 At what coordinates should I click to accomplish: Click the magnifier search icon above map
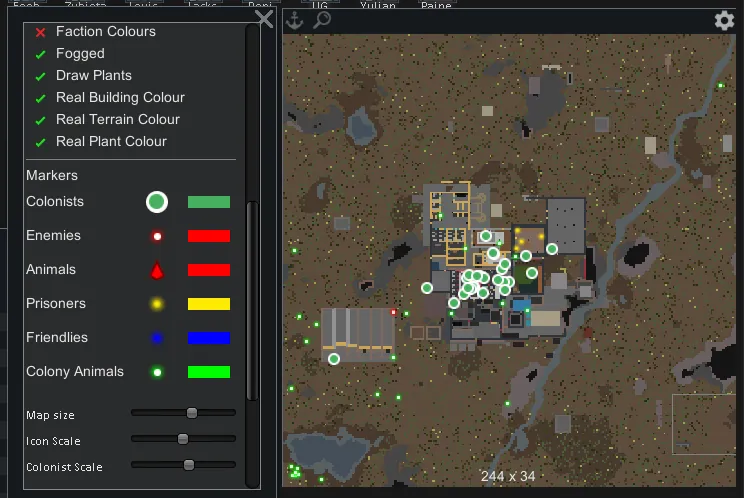coord(322,20)
